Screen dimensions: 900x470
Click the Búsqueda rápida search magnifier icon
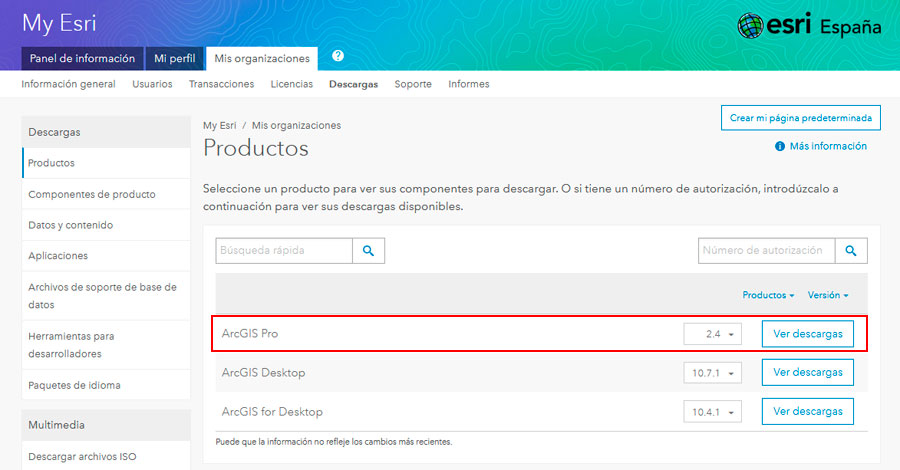(368, 251)
